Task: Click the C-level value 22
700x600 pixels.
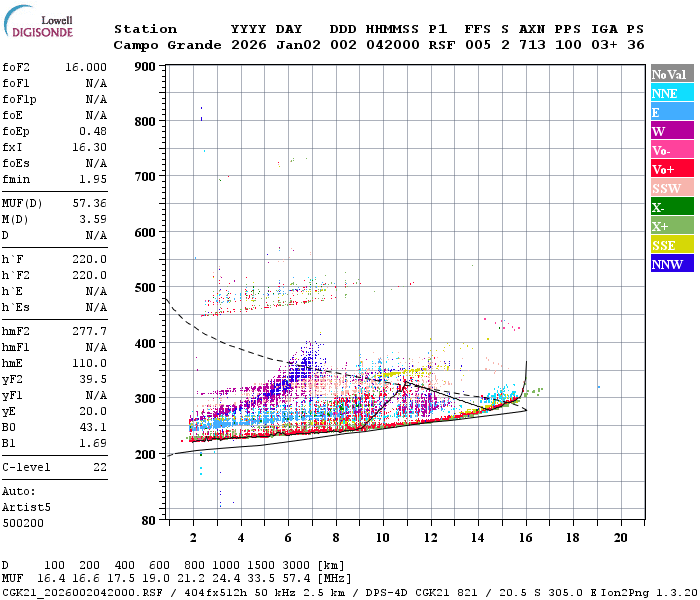Action: tap(100, 467)
